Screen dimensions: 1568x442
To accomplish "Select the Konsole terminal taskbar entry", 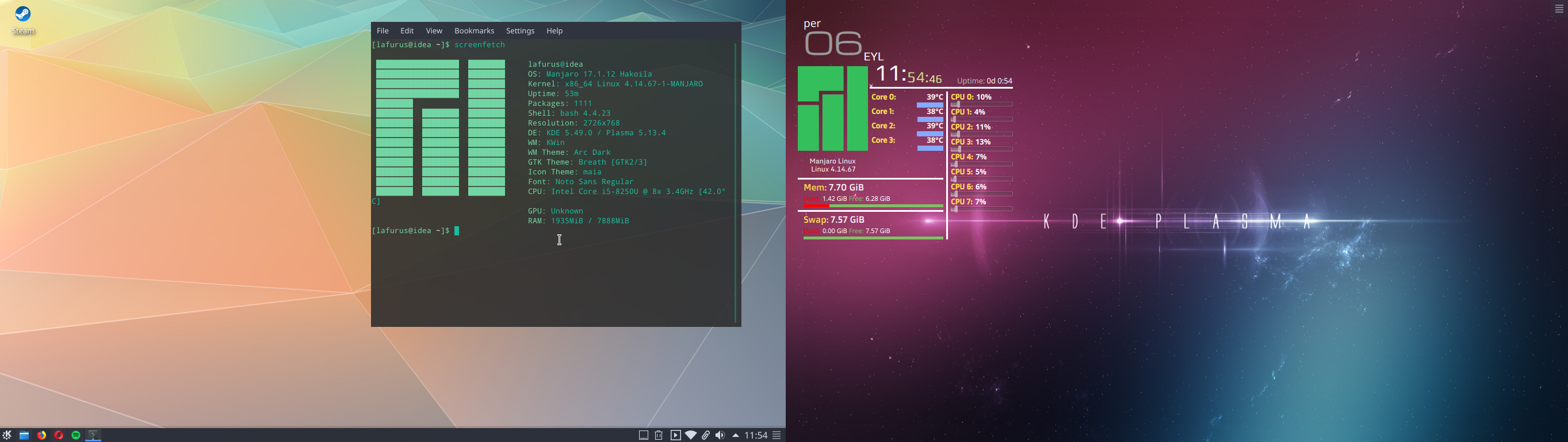I will point(93,435).
